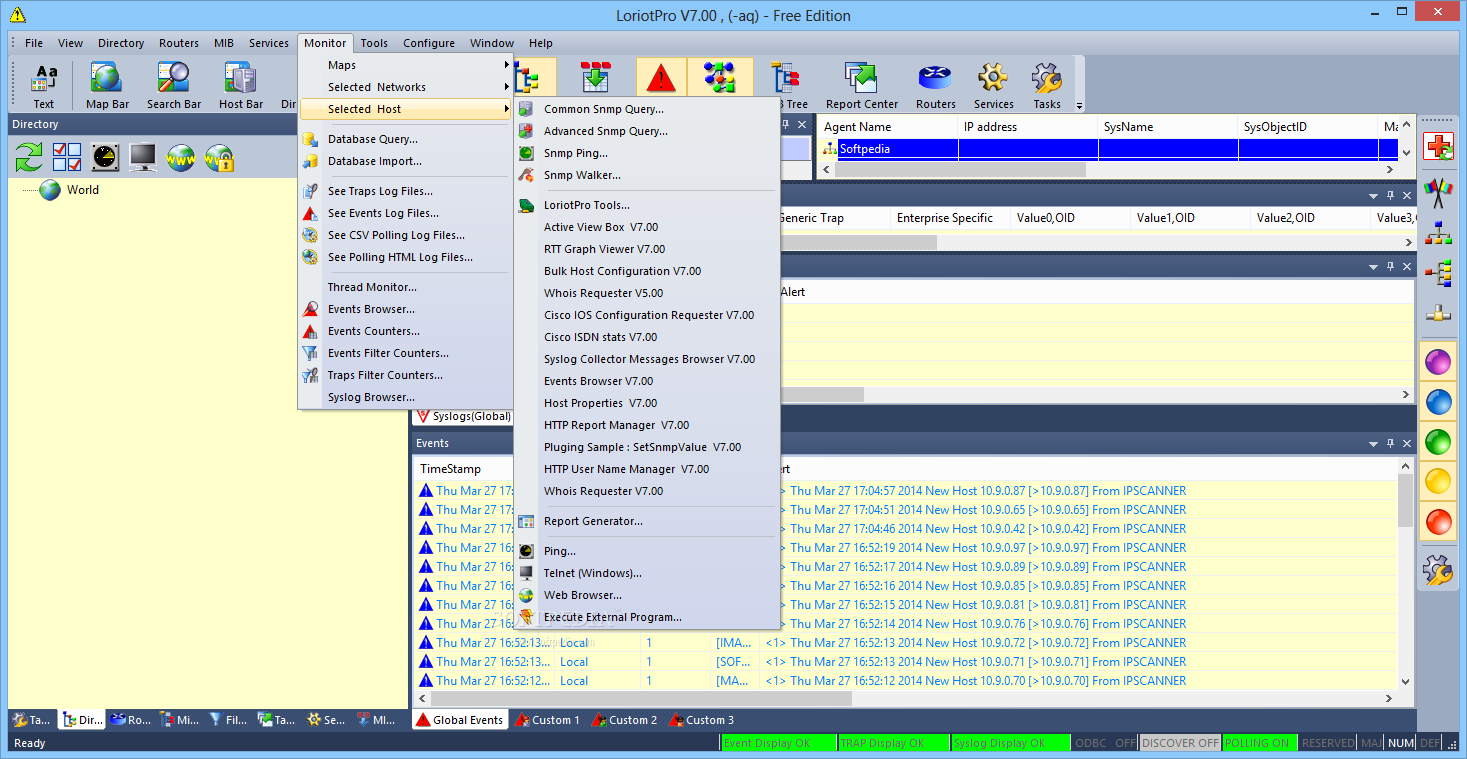Choose Cisco ISDN stats V7.00
The width and height of the screenshot is (1467, 759).
pyautogui.click(x=646, y=337)
